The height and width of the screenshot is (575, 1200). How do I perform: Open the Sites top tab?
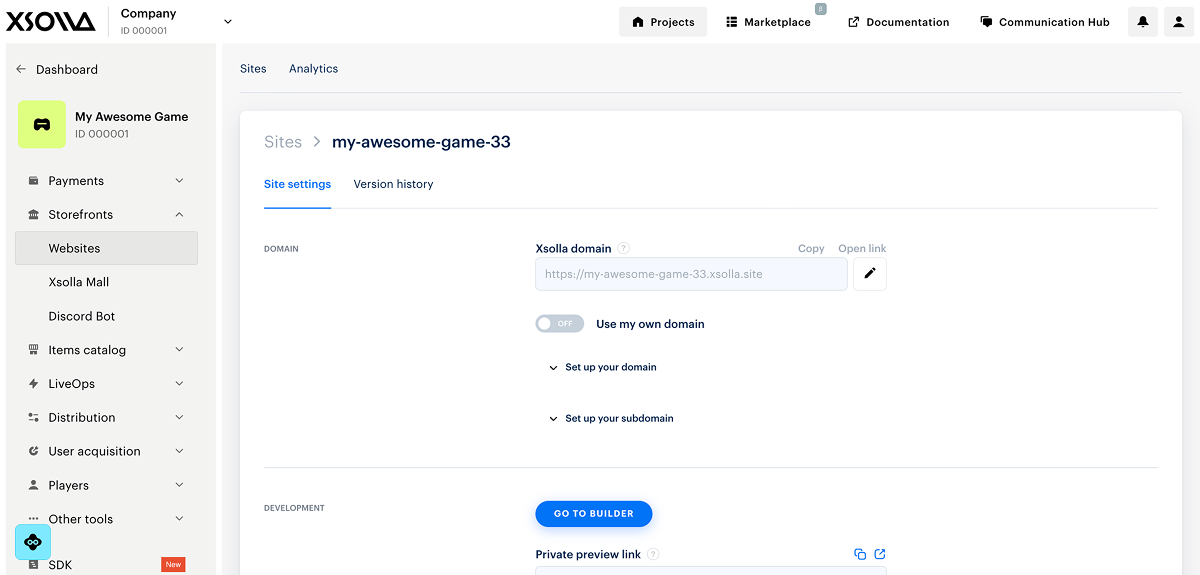(x=253, y=69)
